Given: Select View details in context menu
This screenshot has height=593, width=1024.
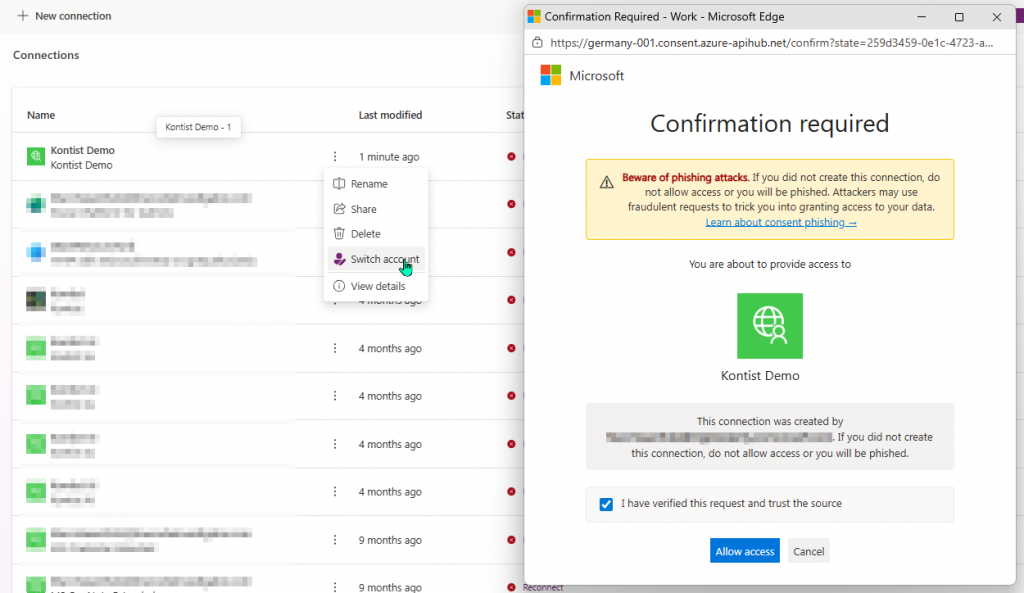Looking at the screenshot, I should (x=377, y=286).
